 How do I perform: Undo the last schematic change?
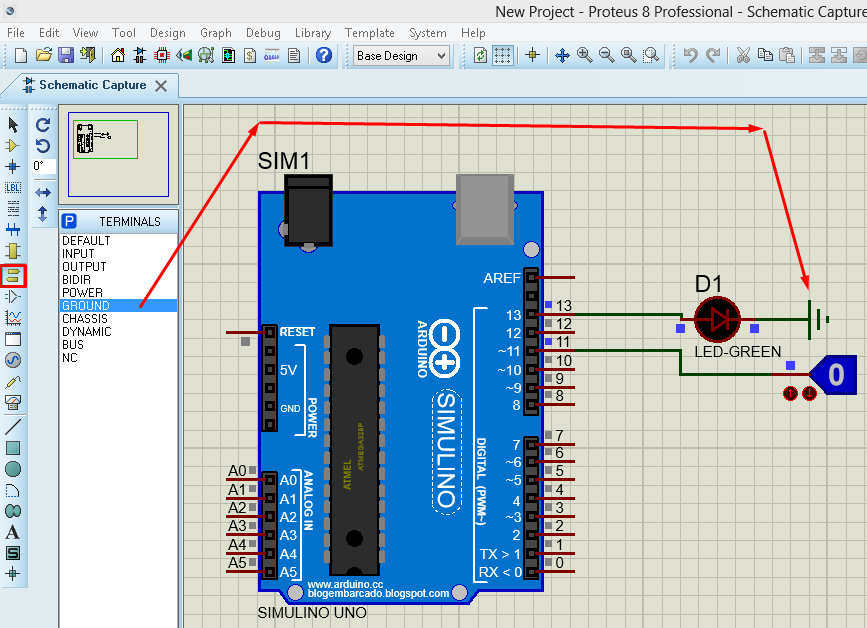tap(692, 55)
